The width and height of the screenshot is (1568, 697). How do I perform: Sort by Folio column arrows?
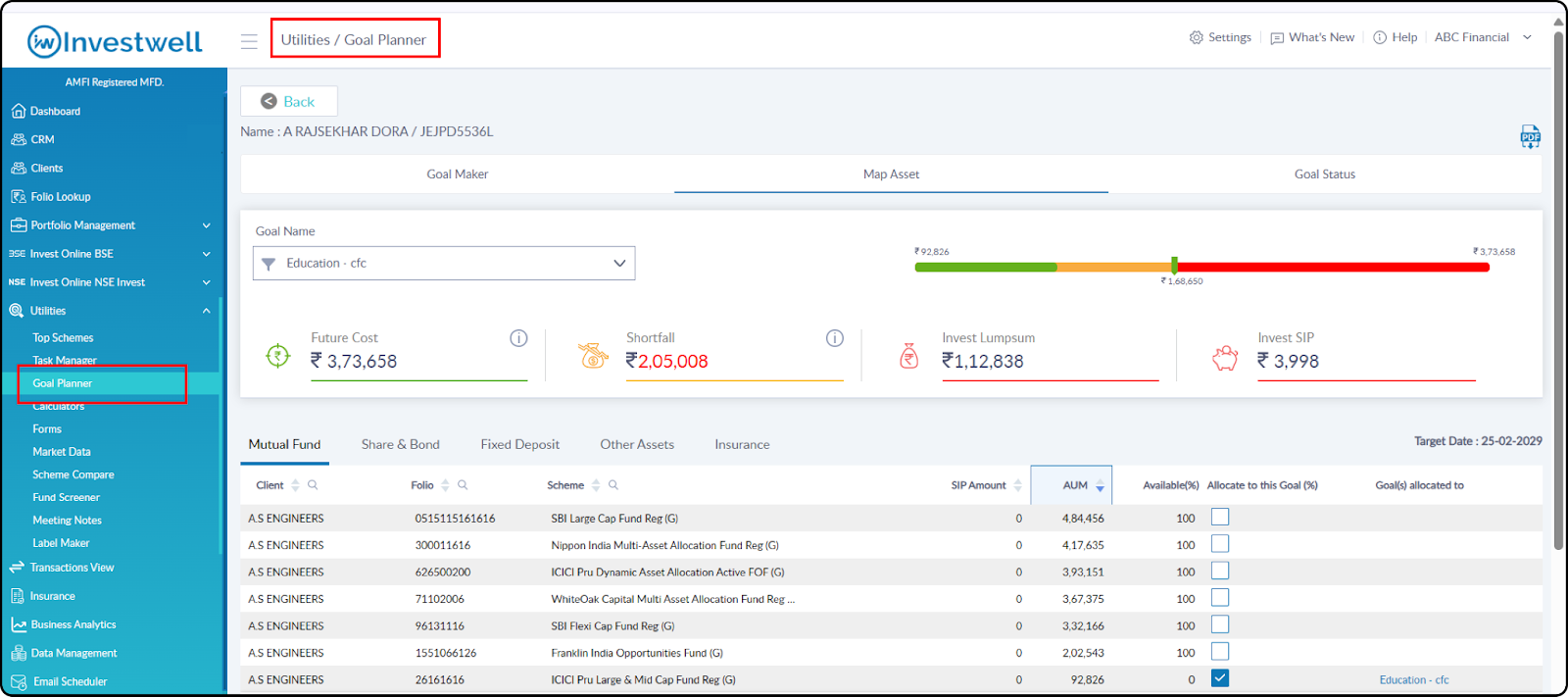click(x=445, y=485)
